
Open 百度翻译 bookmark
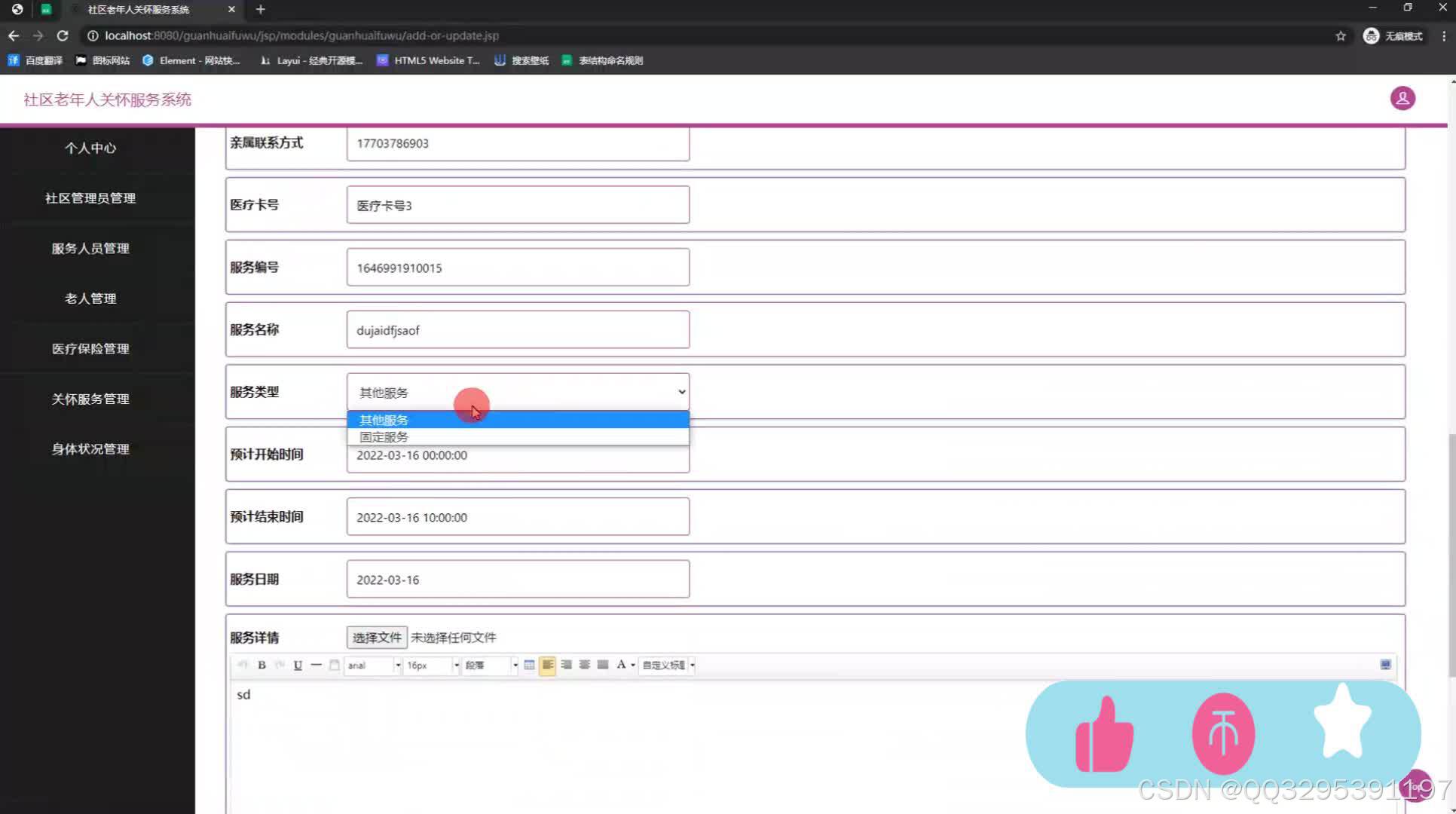[x=35, y=60]
